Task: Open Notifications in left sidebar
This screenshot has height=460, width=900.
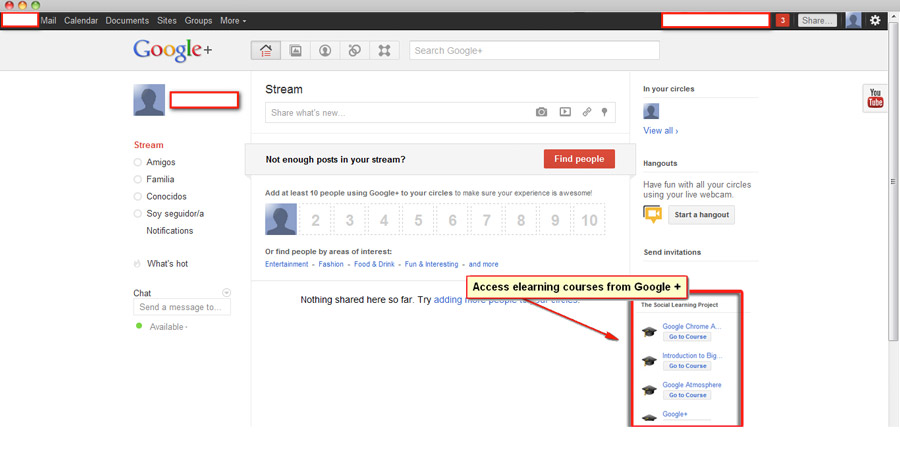Action: click(169, 230)
